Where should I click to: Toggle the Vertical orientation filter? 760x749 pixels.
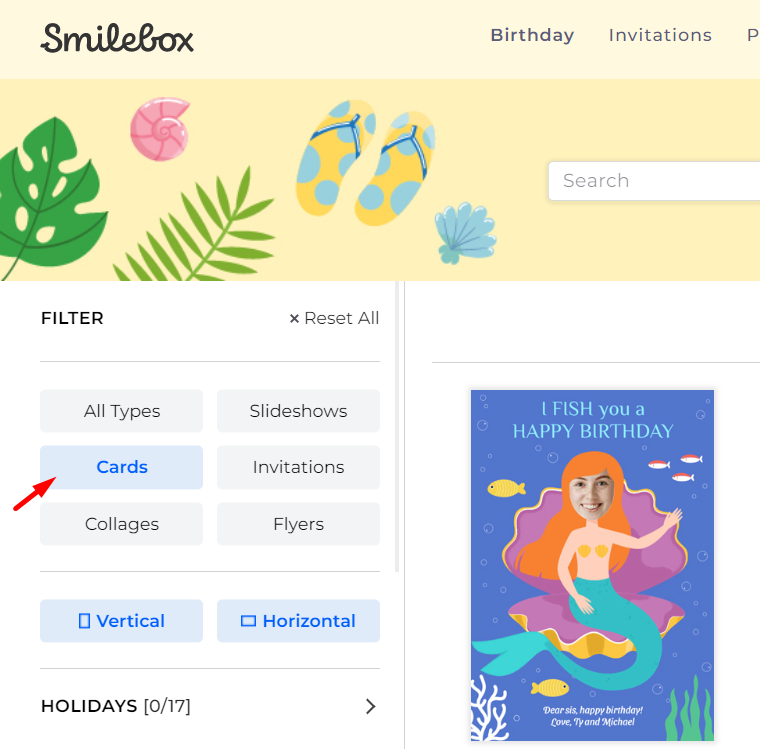(x=122, y=621)
